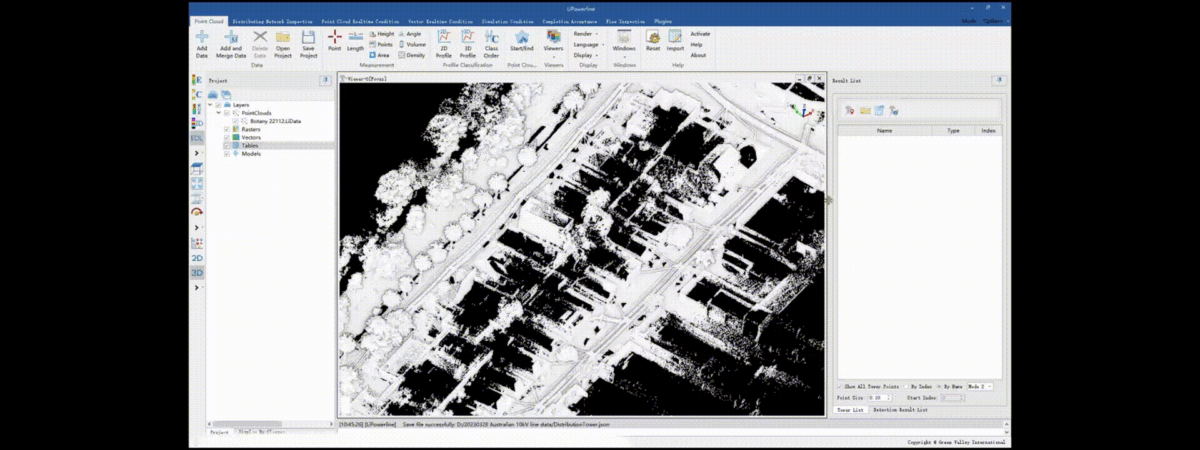This screenshot has height=450, width=1200.
Task: Select the Density measurement tool
Action: (411, 55)
